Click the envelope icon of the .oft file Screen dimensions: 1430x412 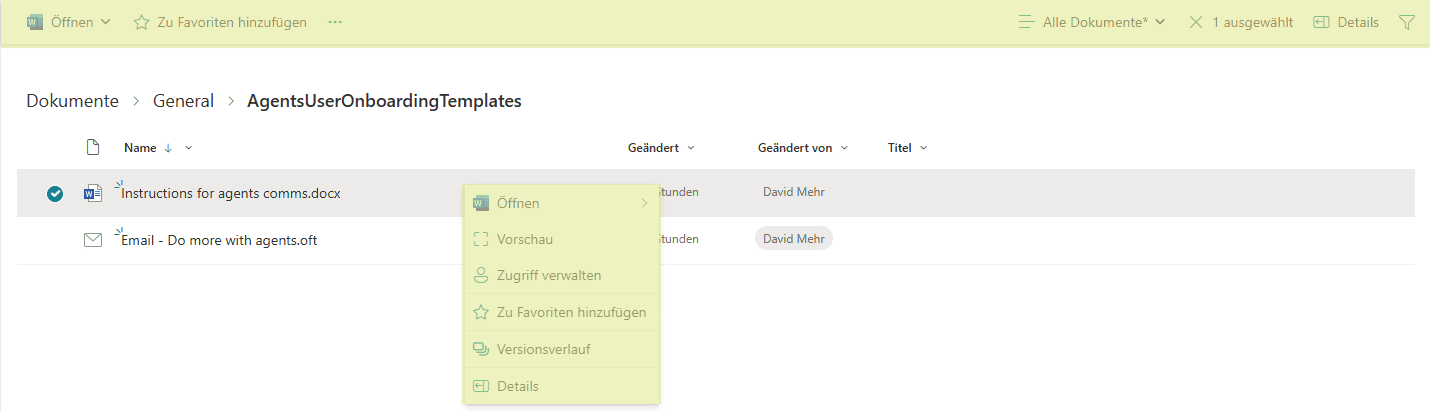click(x=93, y=240)
